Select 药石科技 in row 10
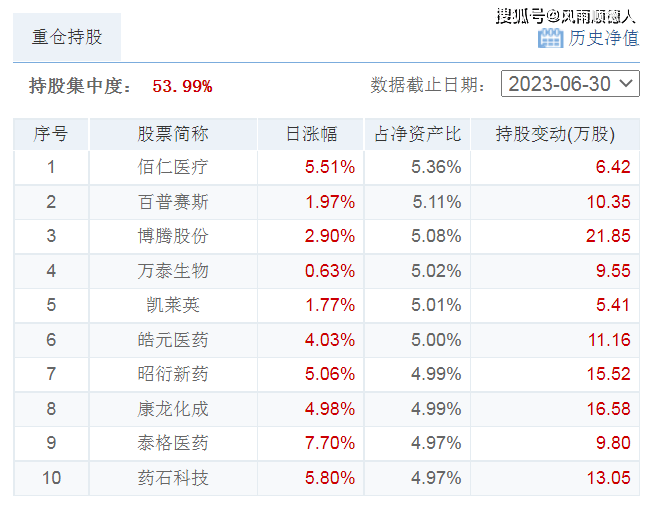 tap(173, 478)
